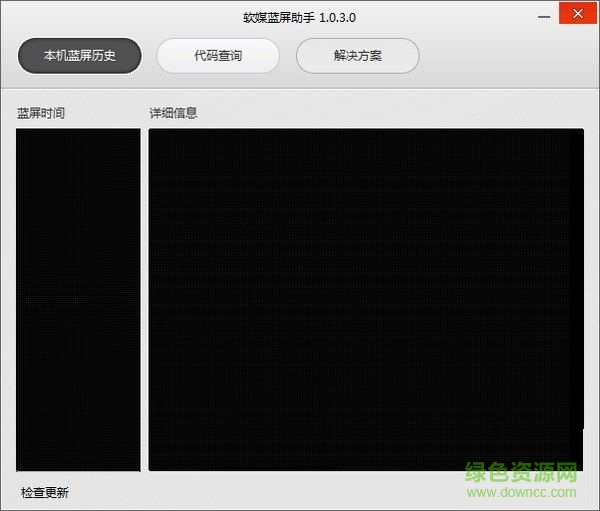The image size is (600, 511).
Task: Click inside the 蓝屏时间 list panel
Action: tap(78, 298)
